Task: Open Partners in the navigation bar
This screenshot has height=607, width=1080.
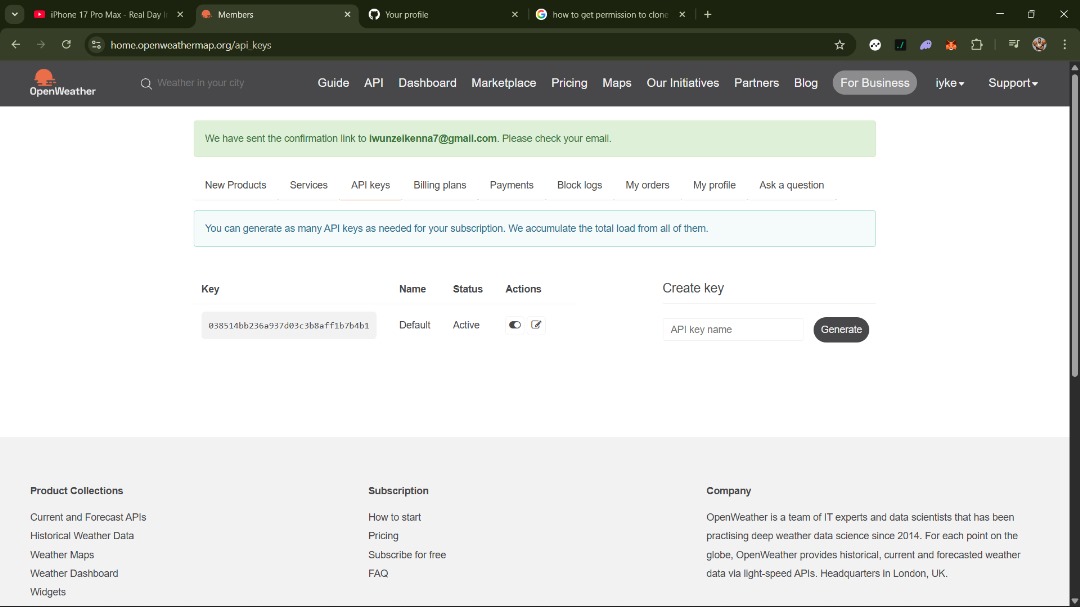Action: [x=756, y=83]
